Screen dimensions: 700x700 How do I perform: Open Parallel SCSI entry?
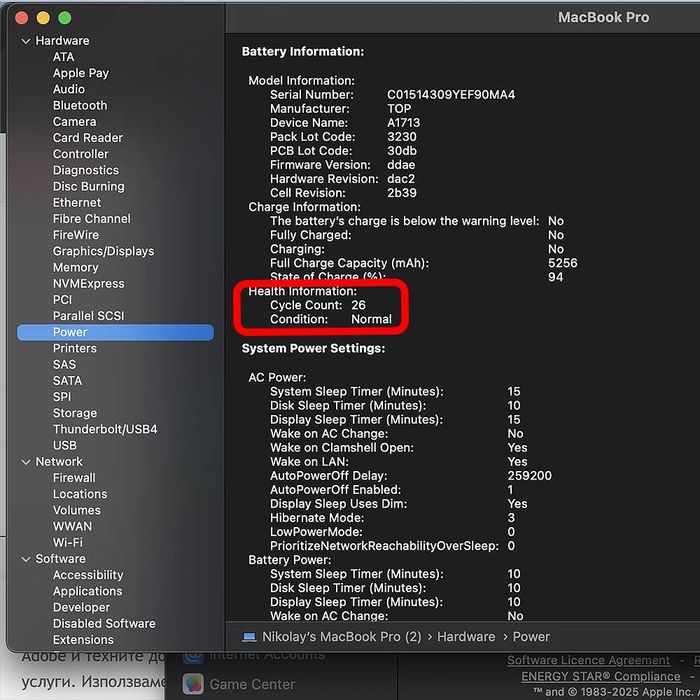[x=88, y=316]
